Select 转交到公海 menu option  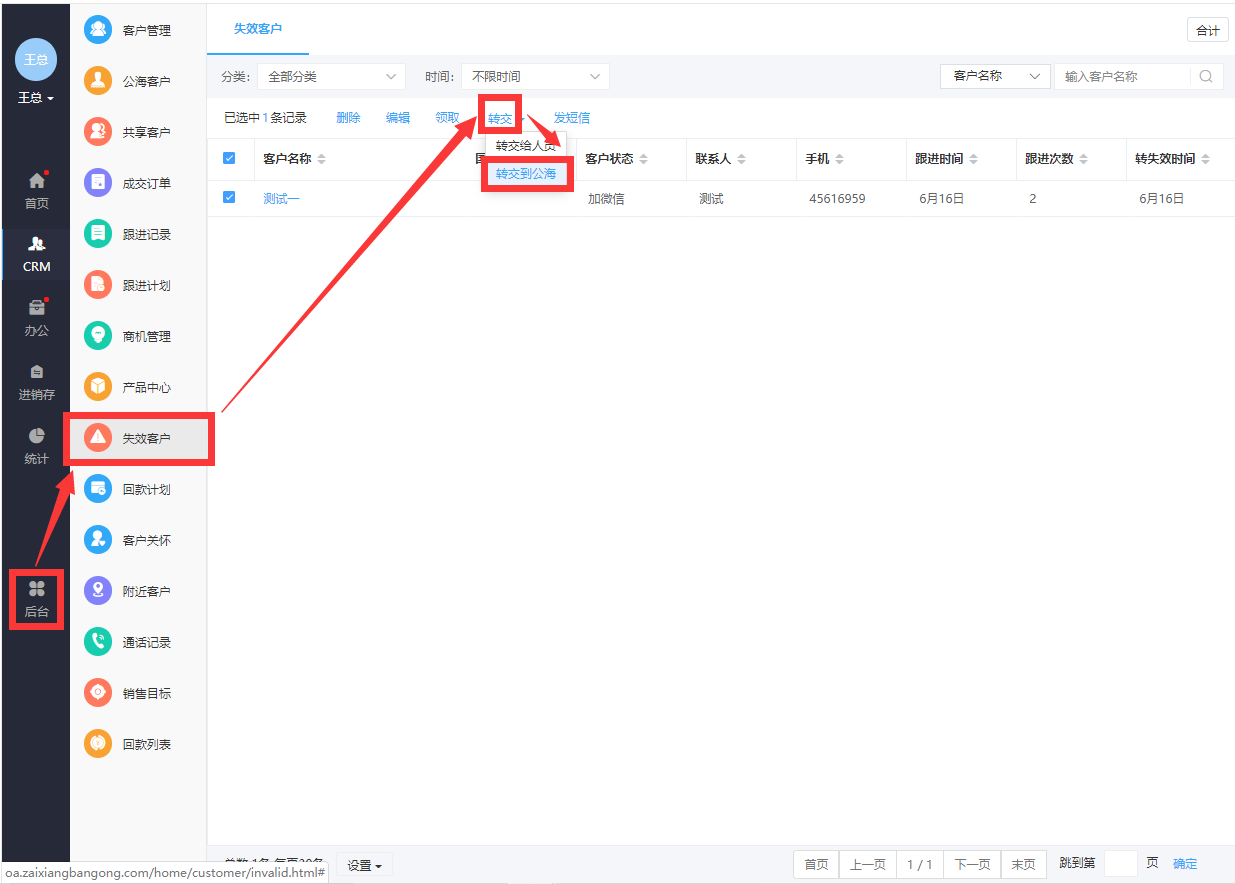[526, 173]
